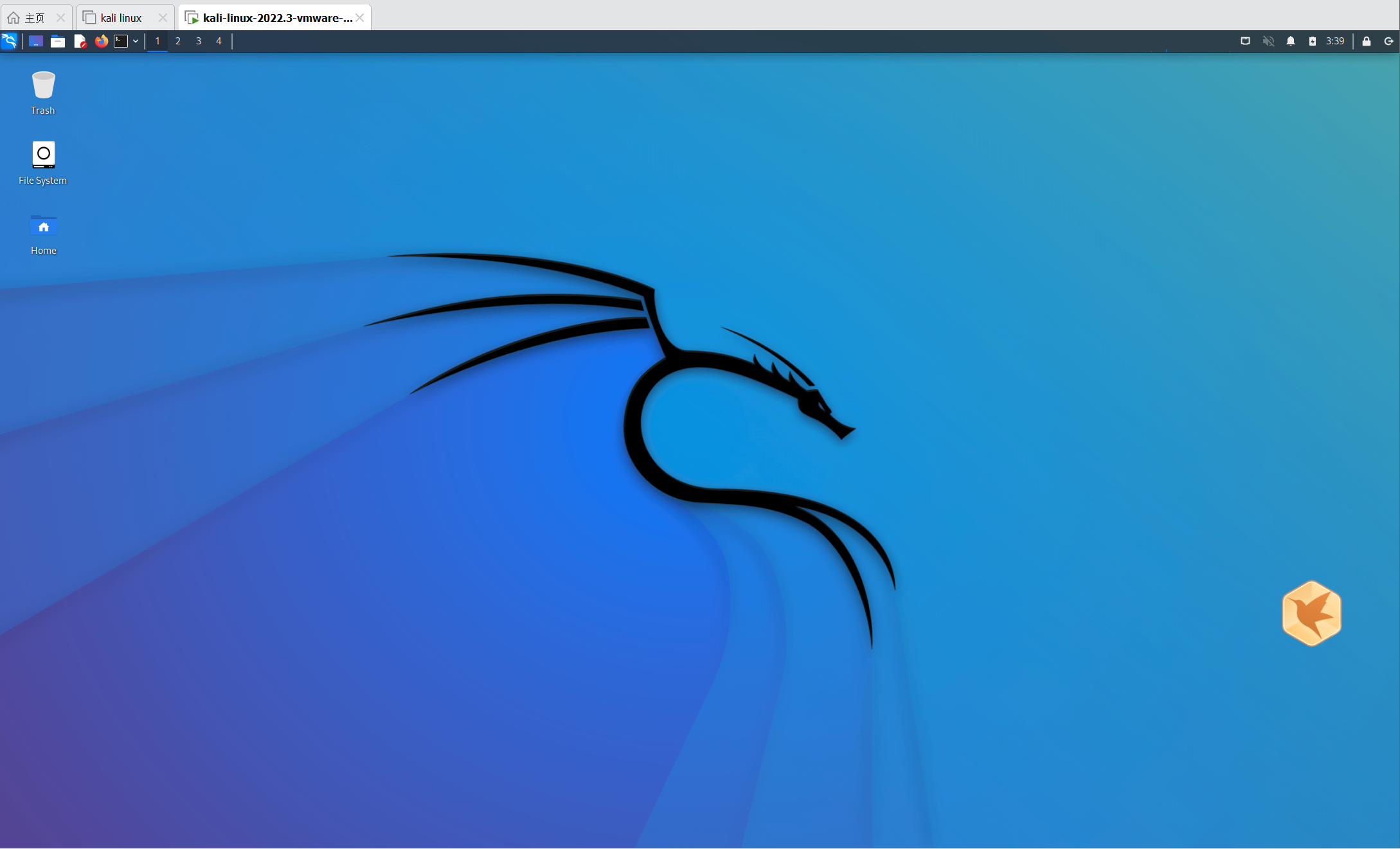Select the Trash desktop icon
The height and width of the screenshot is (849, 1400).
43,93
